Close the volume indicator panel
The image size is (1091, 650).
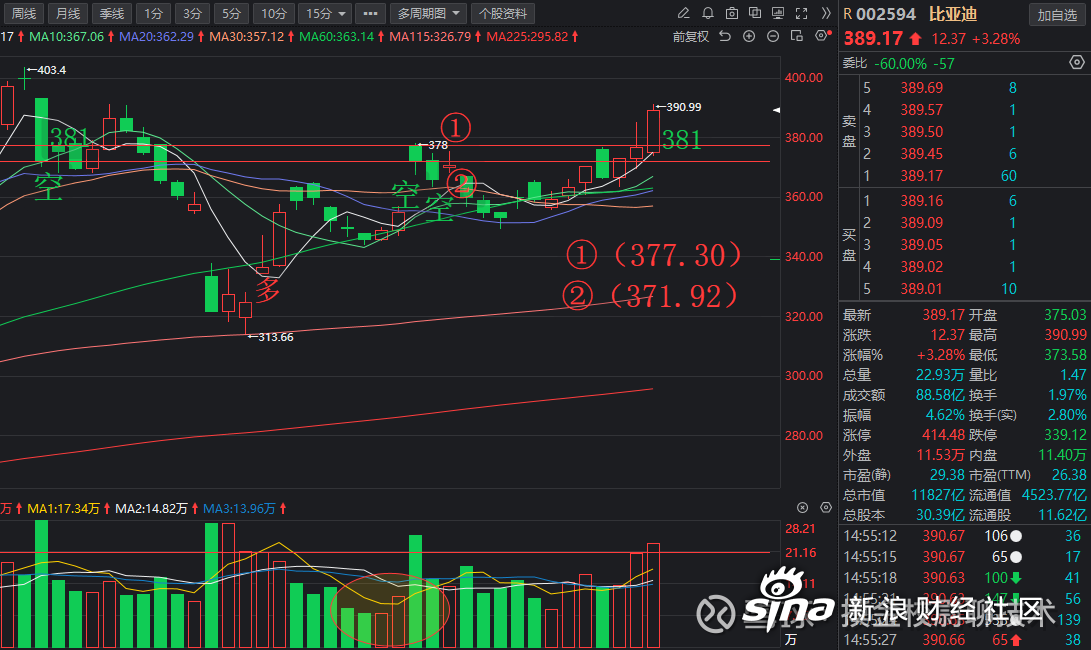click(x=802, y=508)
